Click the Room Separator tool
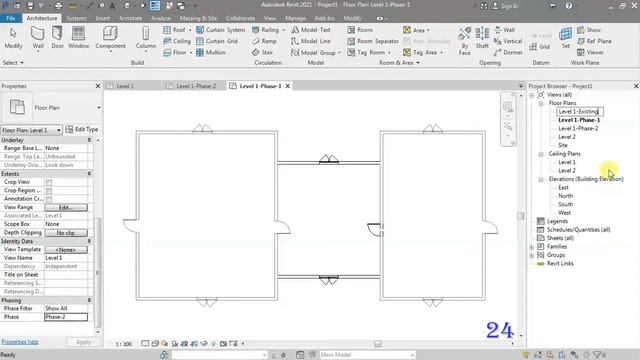 tap(373, 41)
